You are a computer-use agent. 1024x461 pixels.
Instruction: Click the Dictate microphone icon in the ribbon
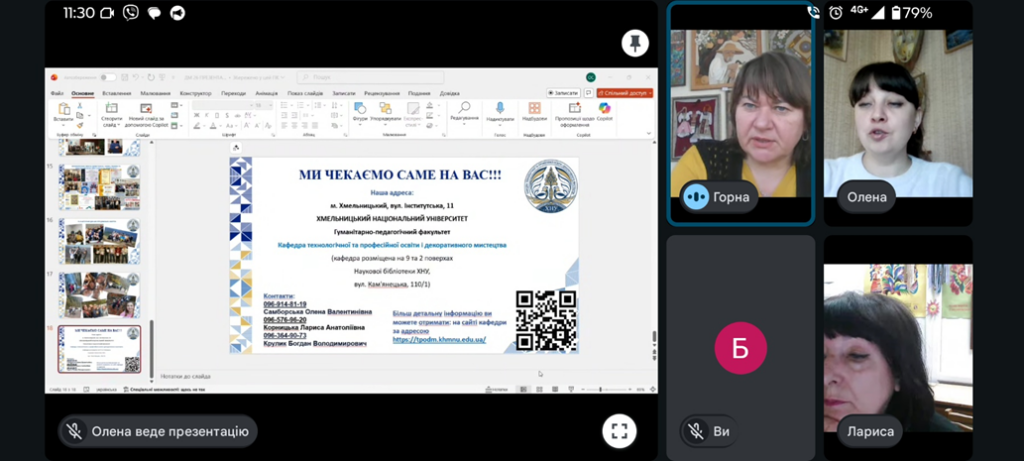[x=500, y=109]
